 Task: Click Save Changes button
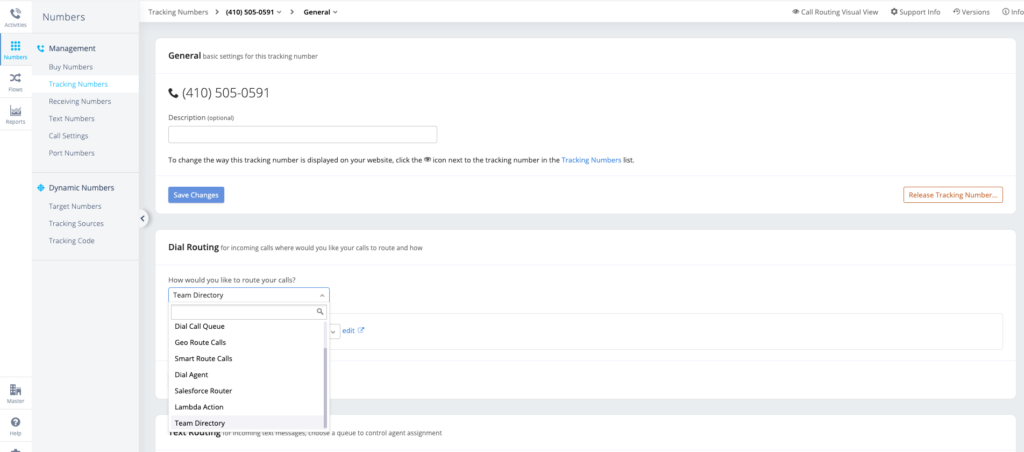[196, 195]
